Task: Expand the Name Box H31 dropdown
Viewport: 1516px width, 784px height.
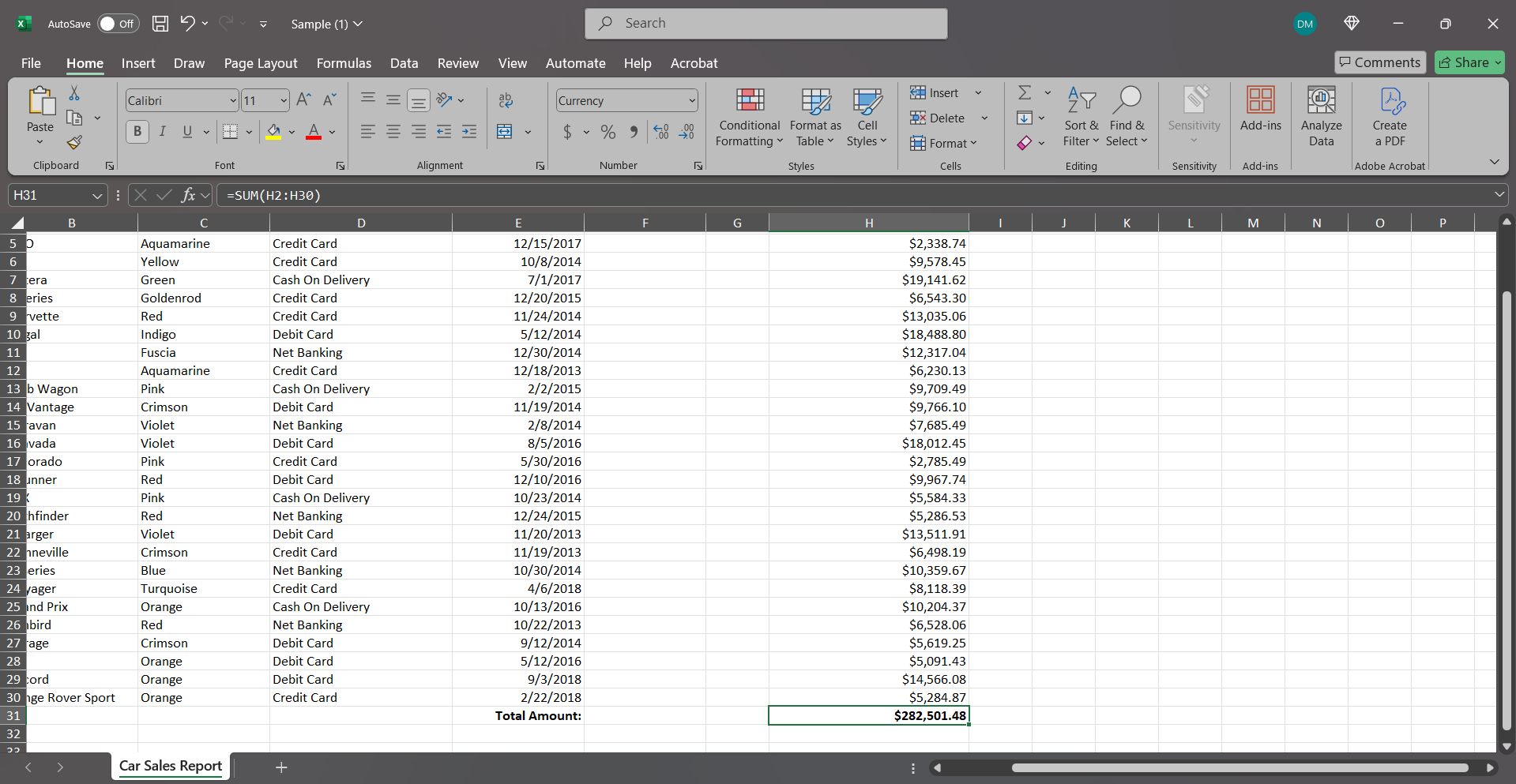Action: [x=97, y=195]
